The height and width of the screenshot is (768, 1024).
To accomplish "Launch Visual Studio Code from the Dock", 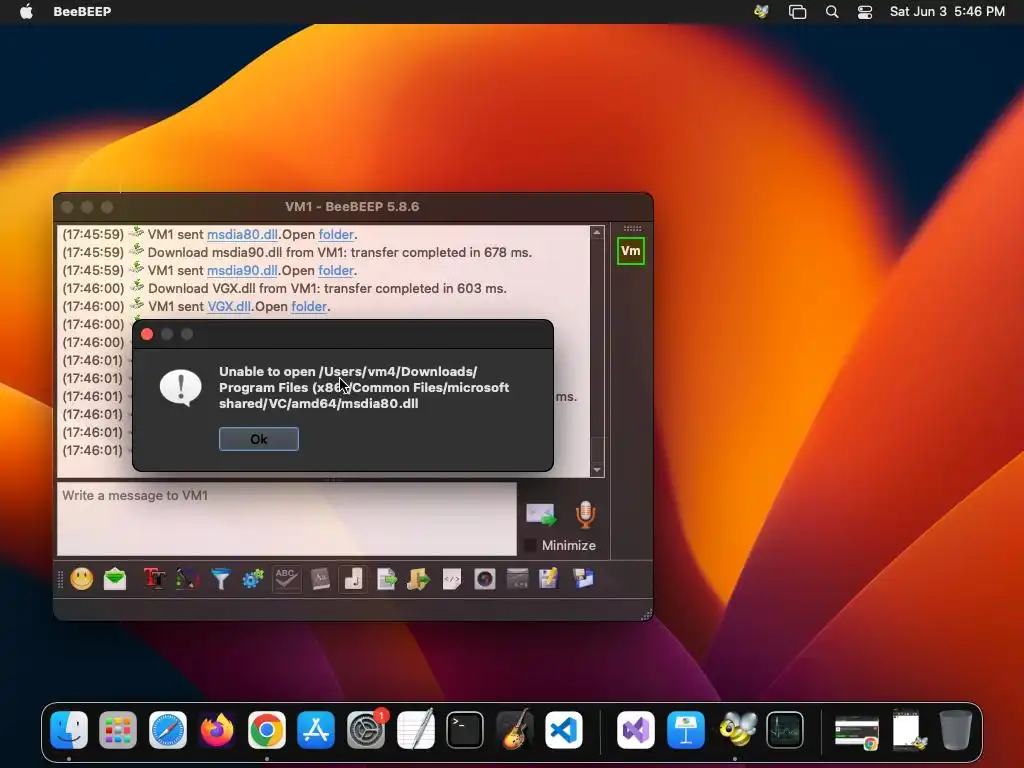I will click(564, 730).
